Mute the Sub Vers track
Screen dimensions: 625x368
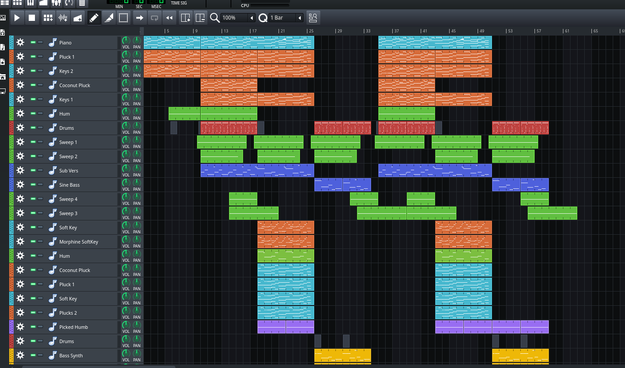tap(33, 170)
